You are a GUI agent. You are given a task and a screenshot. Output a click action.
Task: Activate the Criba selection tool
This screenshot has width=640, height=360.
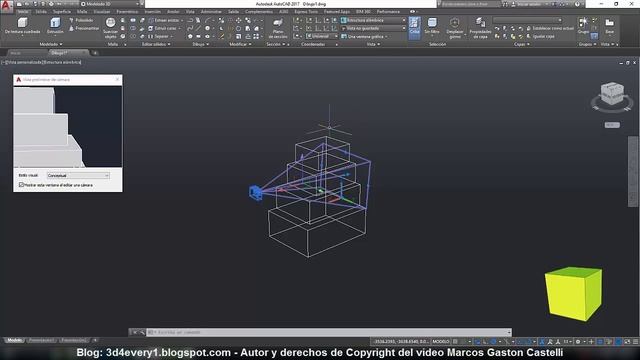(x=414, y=28)
